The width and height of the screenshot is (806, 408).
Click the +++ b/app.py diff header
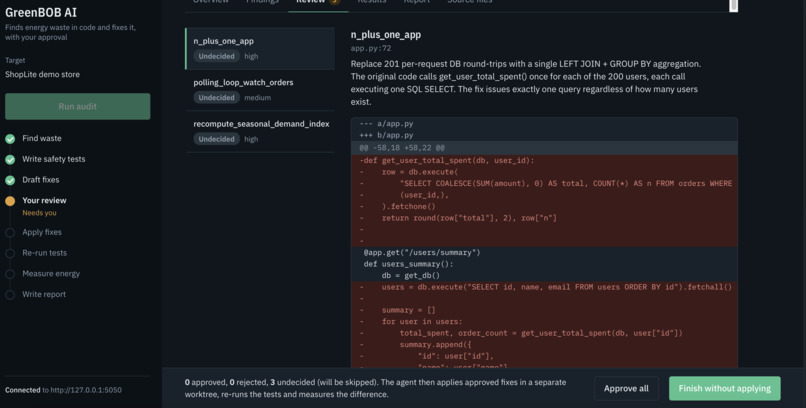point(386,135)
